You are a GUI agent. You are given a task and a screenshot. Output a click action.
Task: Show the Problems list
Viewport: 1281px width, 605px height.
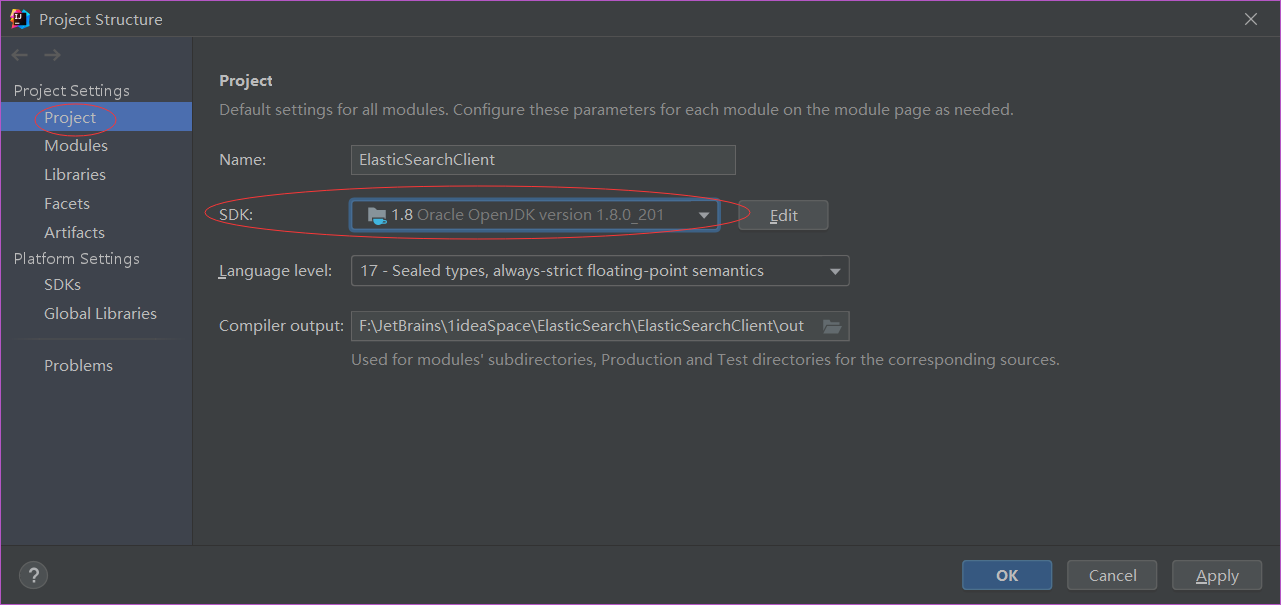click(x=78, y=366)
